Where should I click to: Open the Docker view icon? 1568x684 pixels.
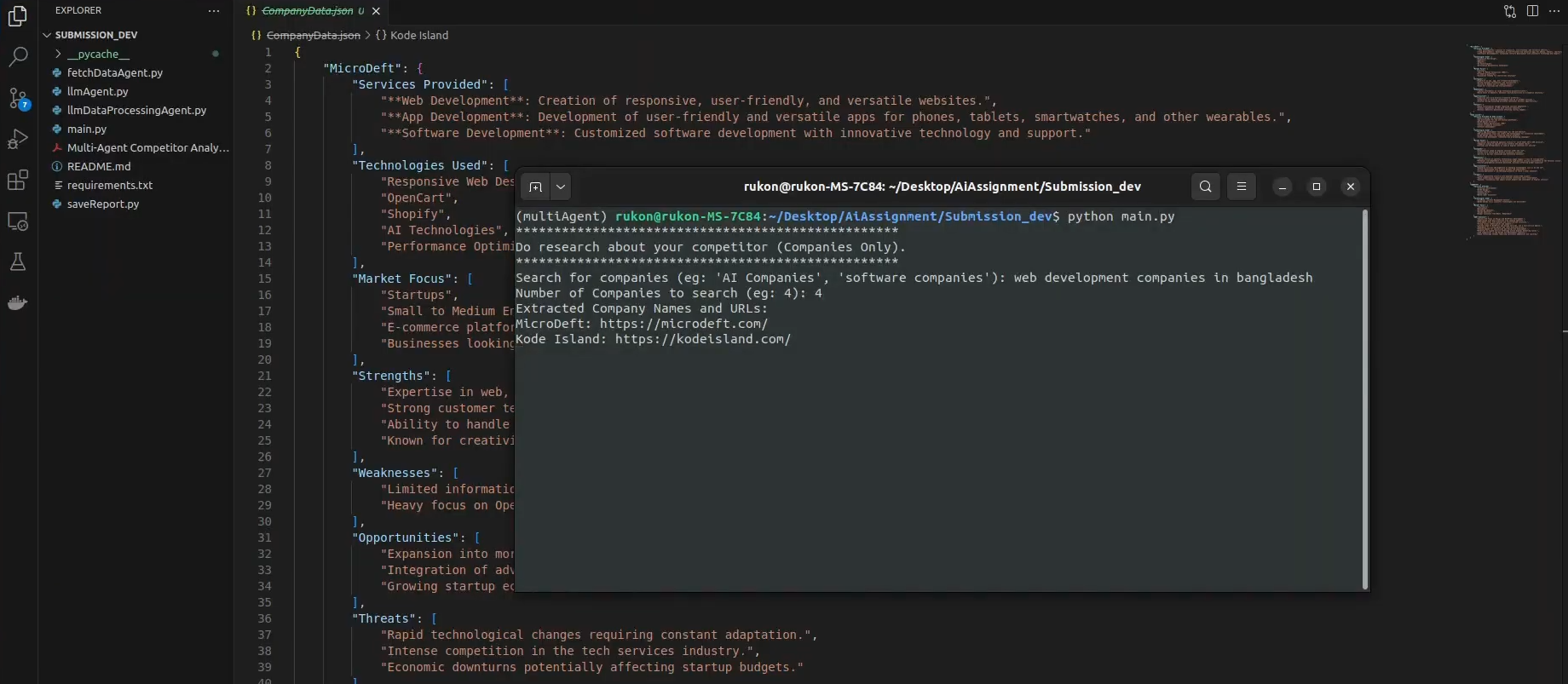coord(18,303)
